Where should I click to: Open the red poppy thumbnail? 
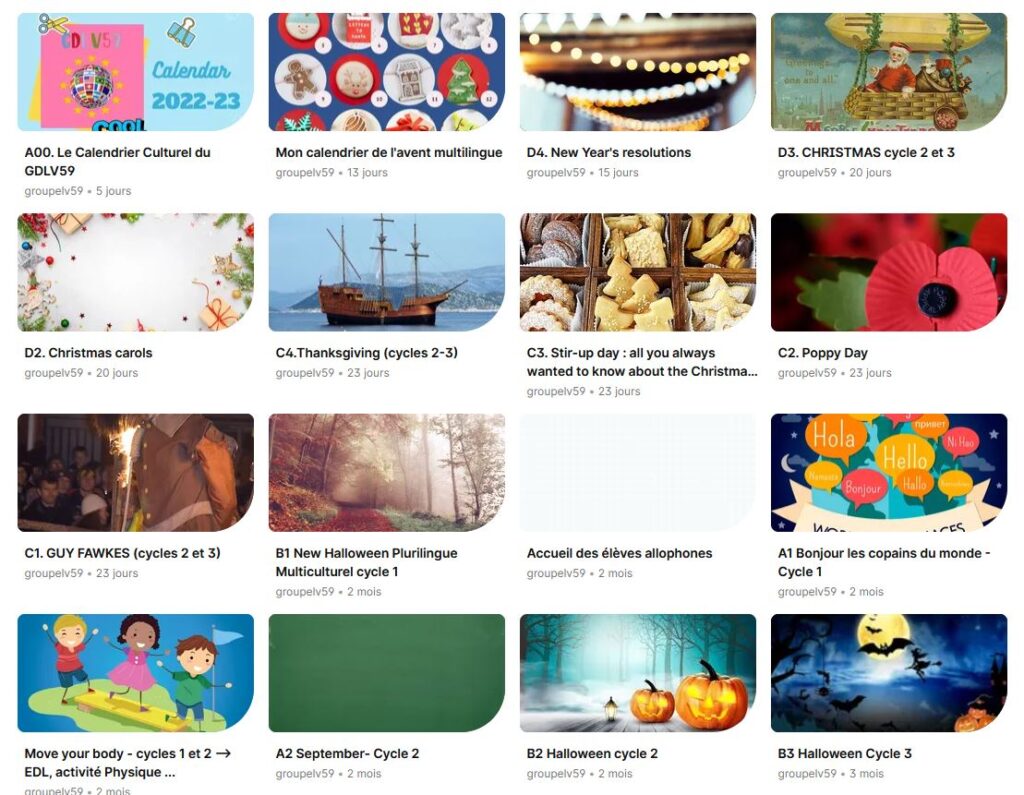point(889,272)
